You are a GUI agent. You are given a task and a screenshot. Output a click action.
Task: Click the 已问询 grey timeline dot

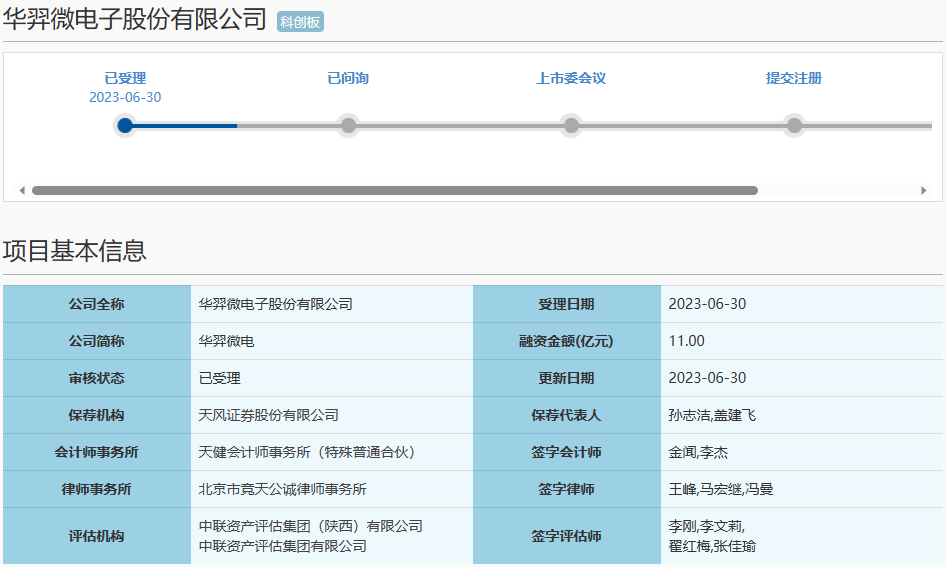(x=348, y=126)
